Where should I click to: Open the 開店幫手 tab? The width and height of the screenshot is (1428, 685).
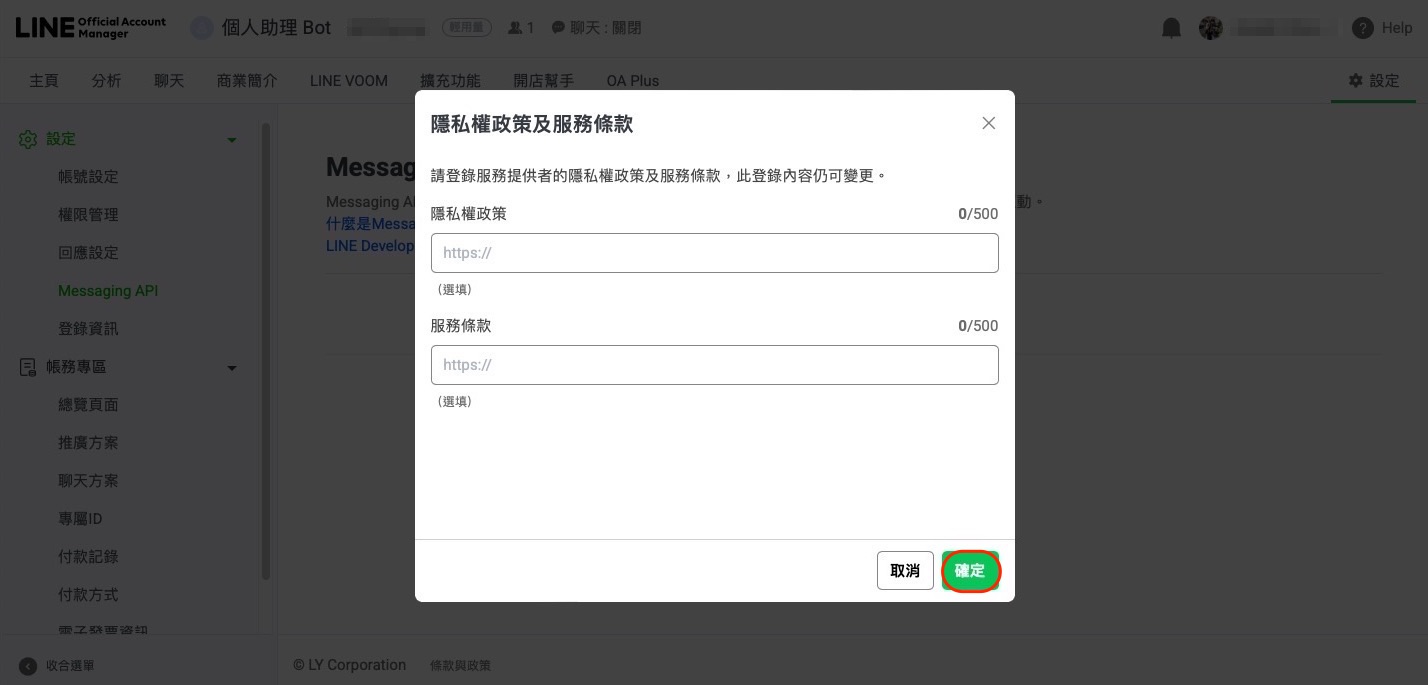coord(543,81)
